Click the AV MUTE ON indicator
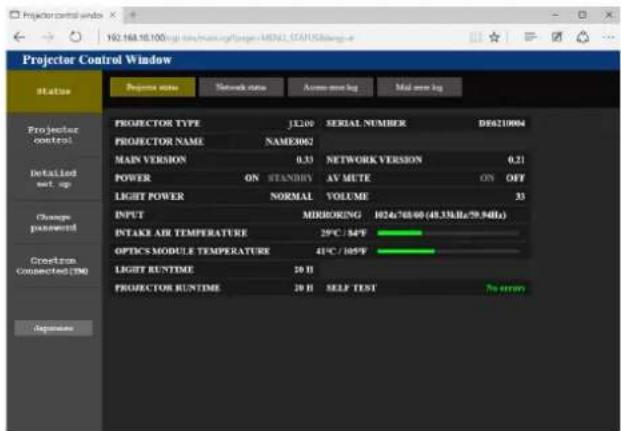 [487, 178]
